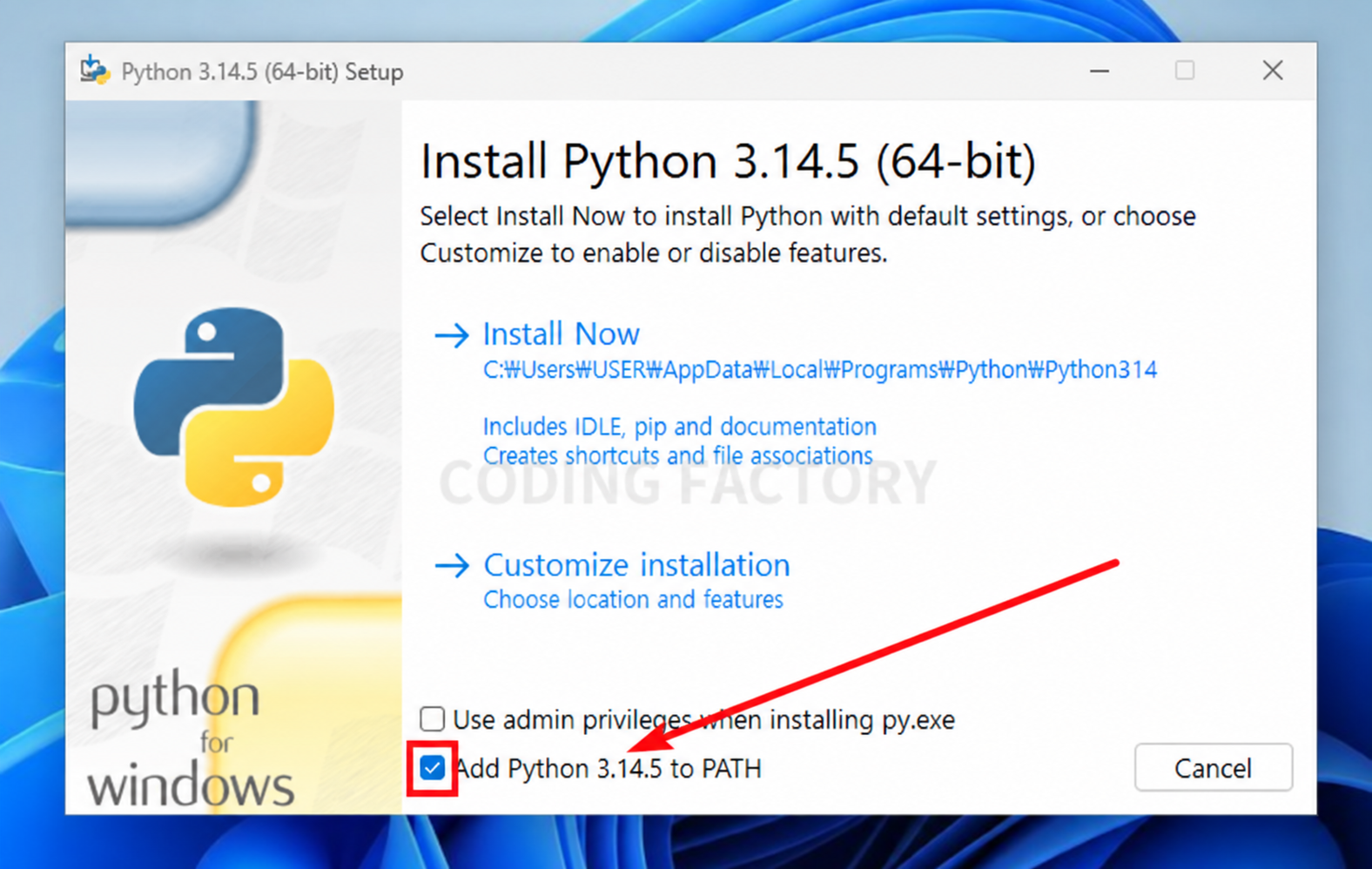Click the Install Now arrow icon

(x=452, y=335)
